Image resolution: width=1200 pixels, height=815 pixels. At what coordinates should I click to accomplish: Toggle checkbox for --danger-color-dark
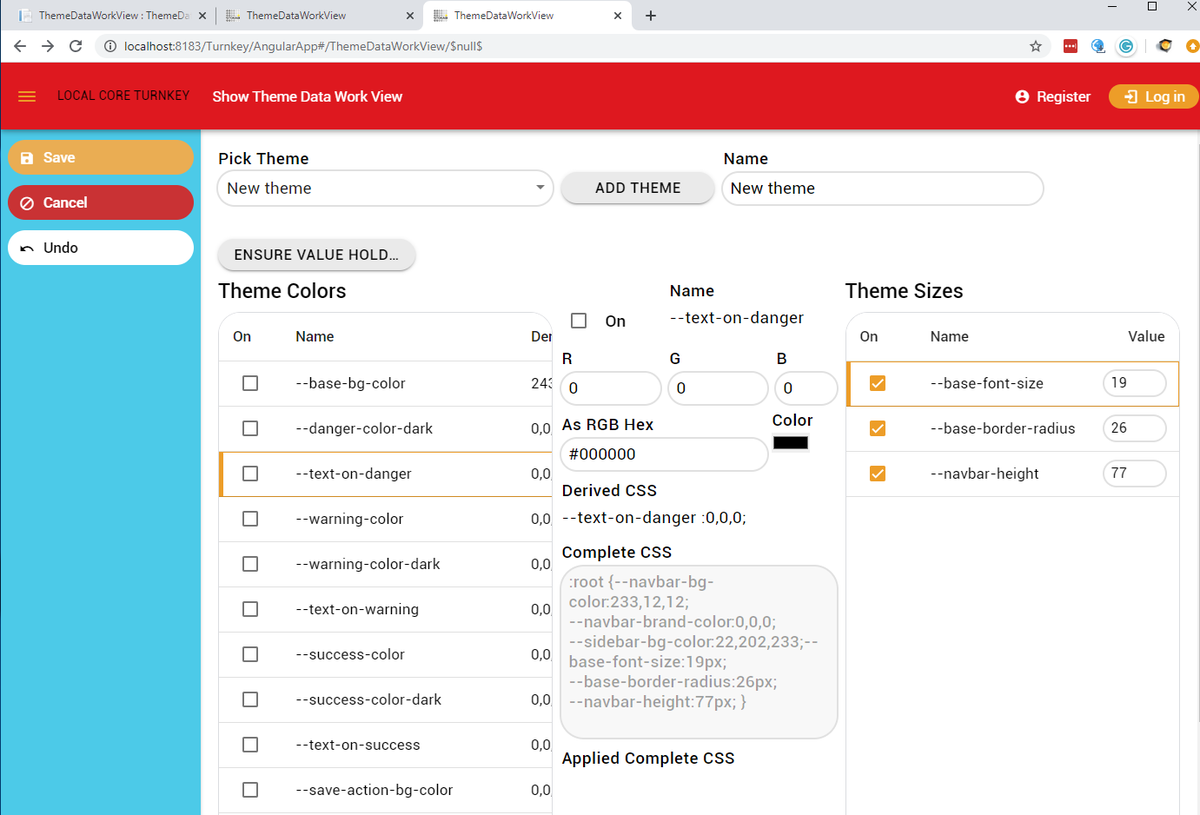point(250,428)
